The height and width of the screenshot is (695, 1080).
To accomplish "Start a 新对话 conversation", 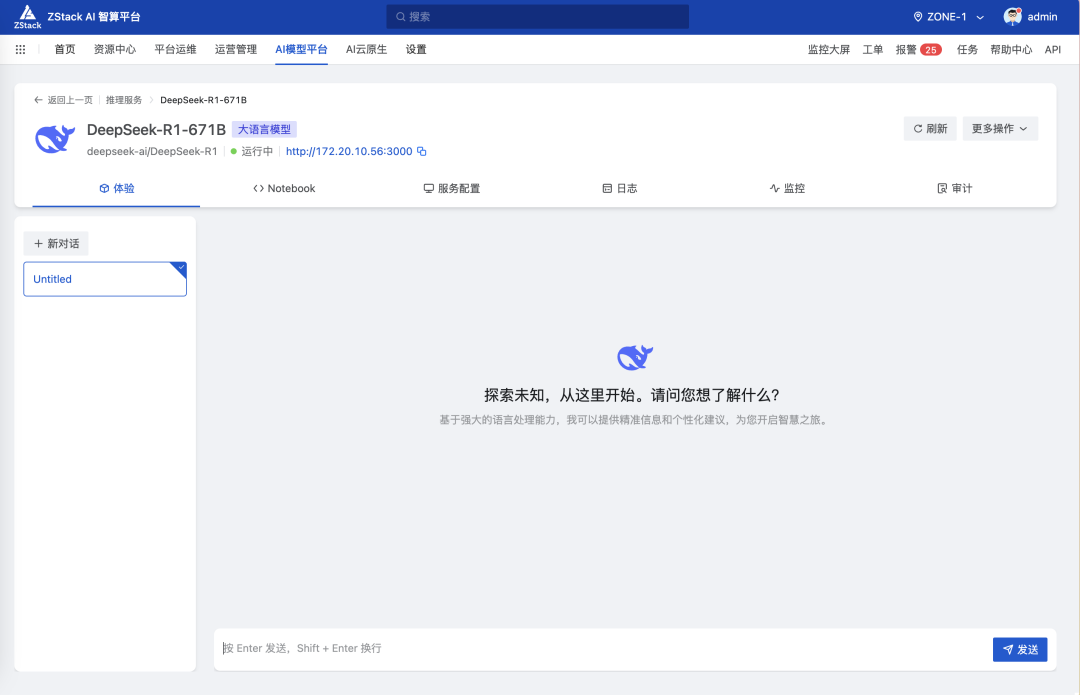I will tap(56, 244).
